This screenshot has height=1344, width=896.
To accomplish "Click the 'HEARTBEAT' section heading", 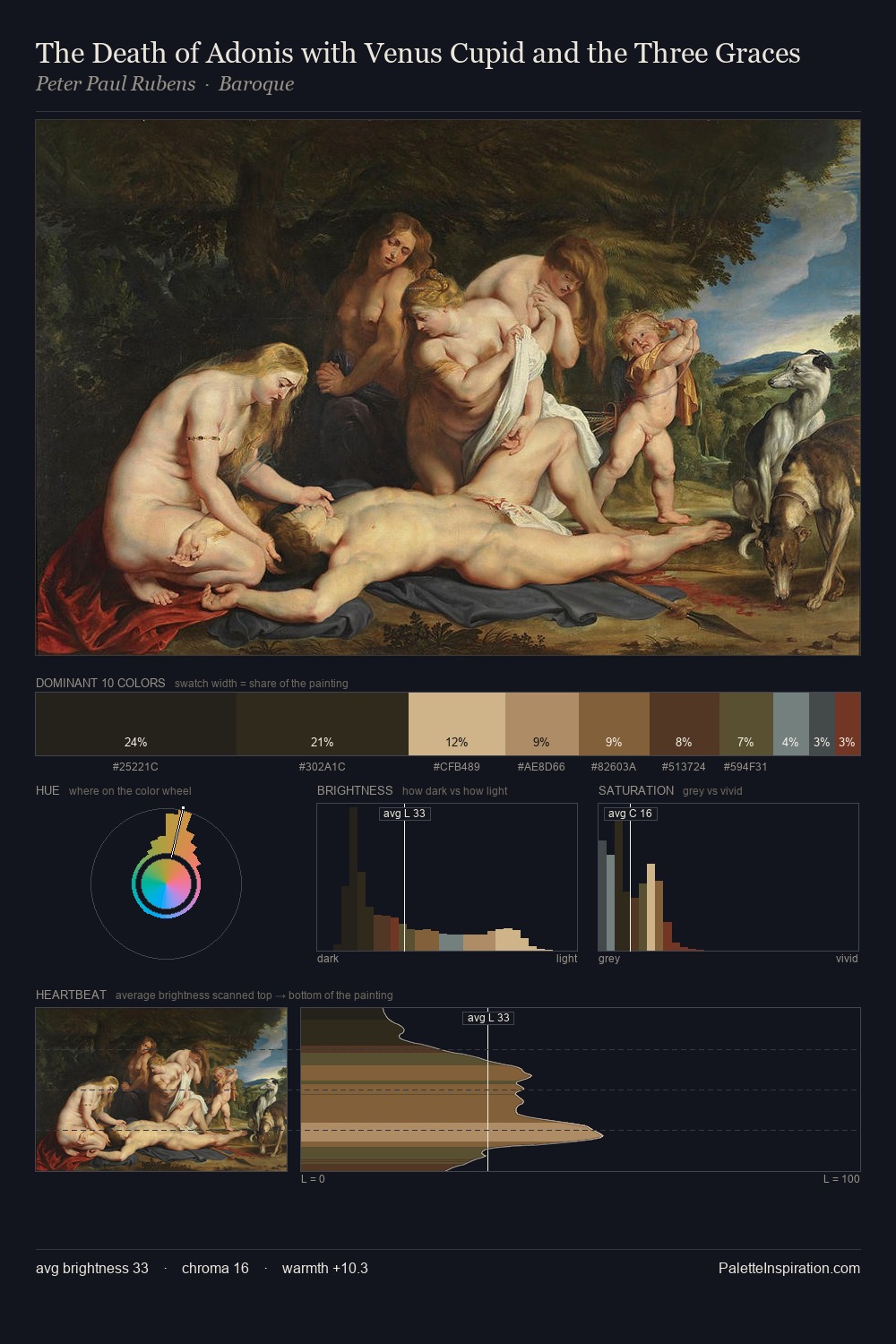I will [x=71, y=995].
